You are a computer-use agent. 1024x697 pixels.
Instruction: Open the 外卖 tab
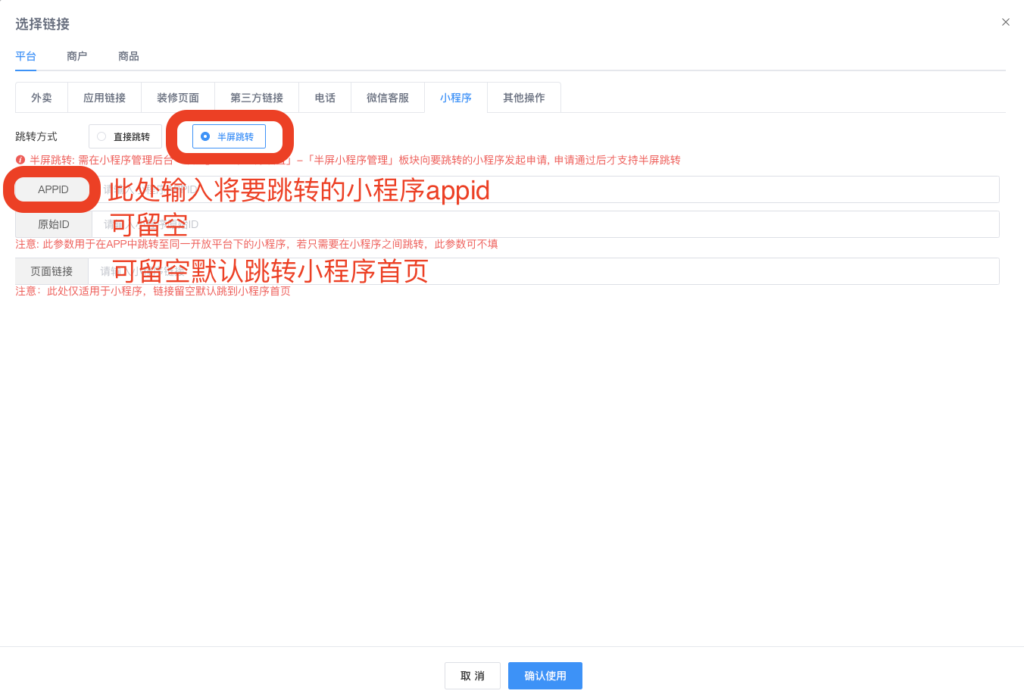[x=41, y=97]
